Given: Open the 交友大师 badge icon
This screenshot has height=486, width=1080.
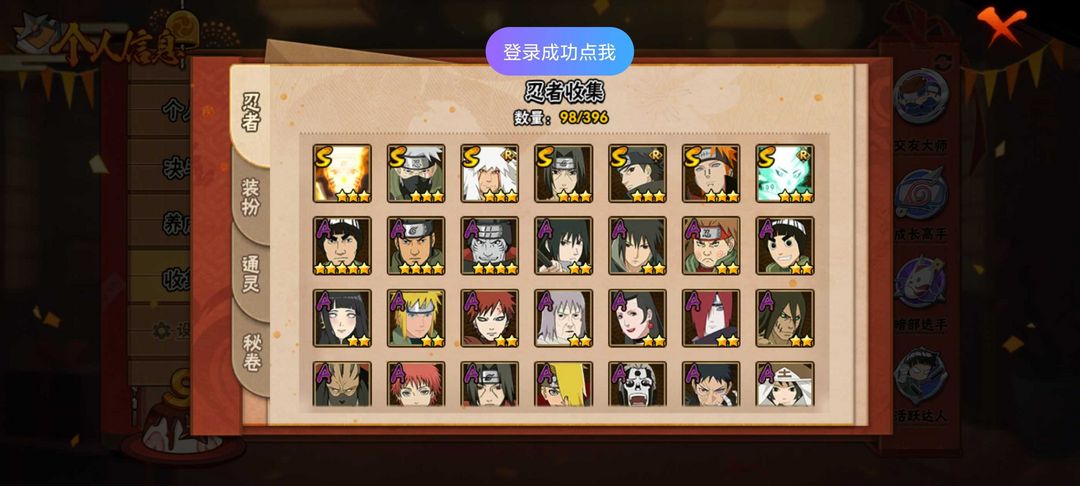Looking at the screenshot, I should (921, 96).
